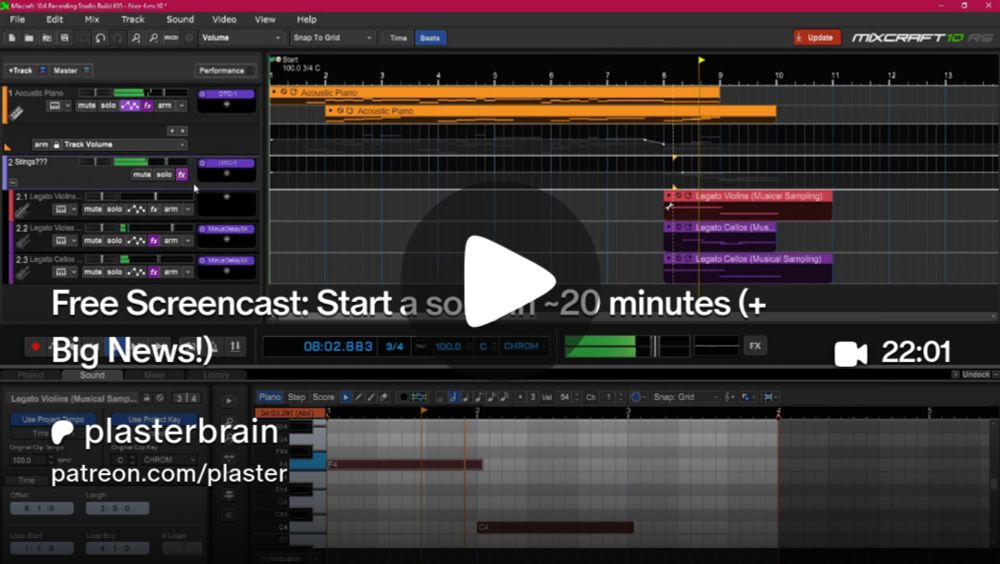Arm the 2.1 Legato Violins track
This screenshot has height=564, width=1000.
click(171, 209)
